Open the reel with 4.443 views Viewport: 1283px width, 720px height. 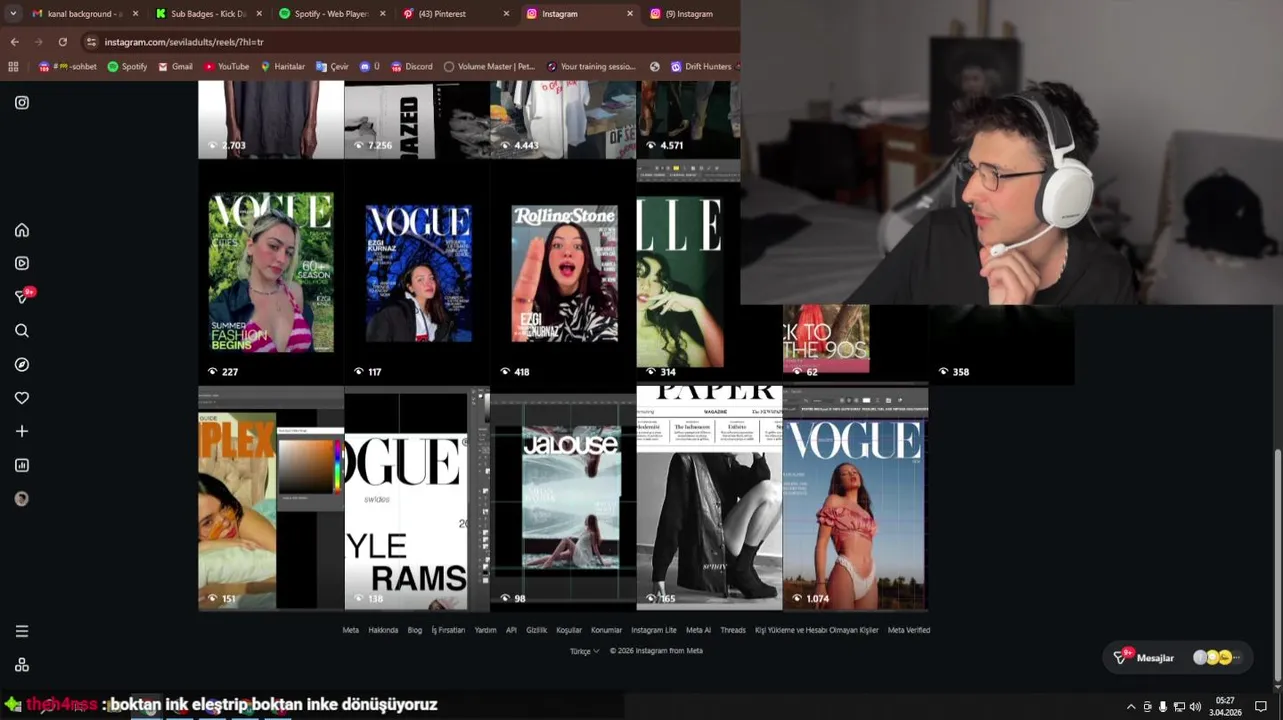point(563,119)
